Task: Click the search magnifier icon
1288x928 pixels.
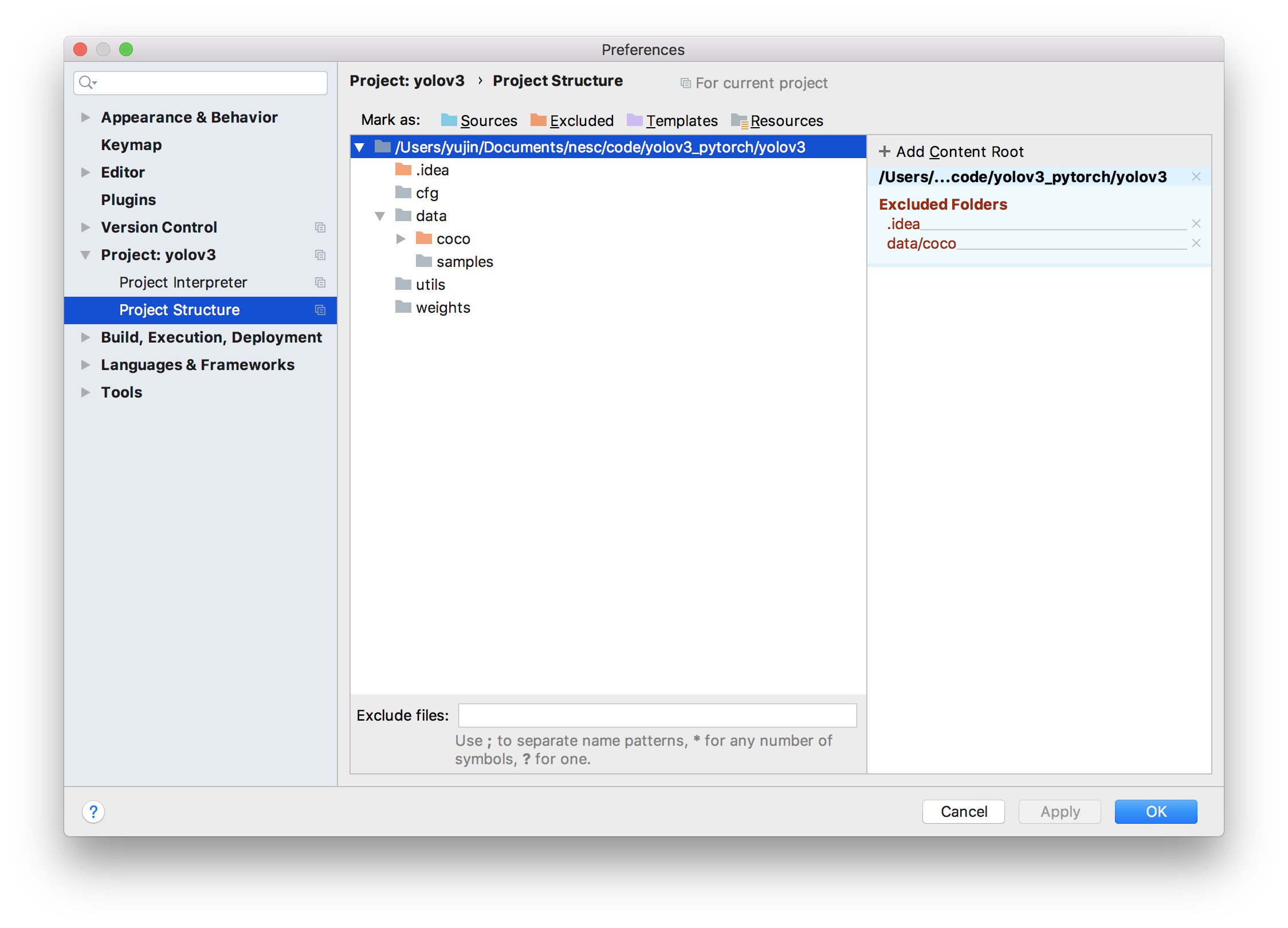Action: pyautogui.click(x=87, y=83)
